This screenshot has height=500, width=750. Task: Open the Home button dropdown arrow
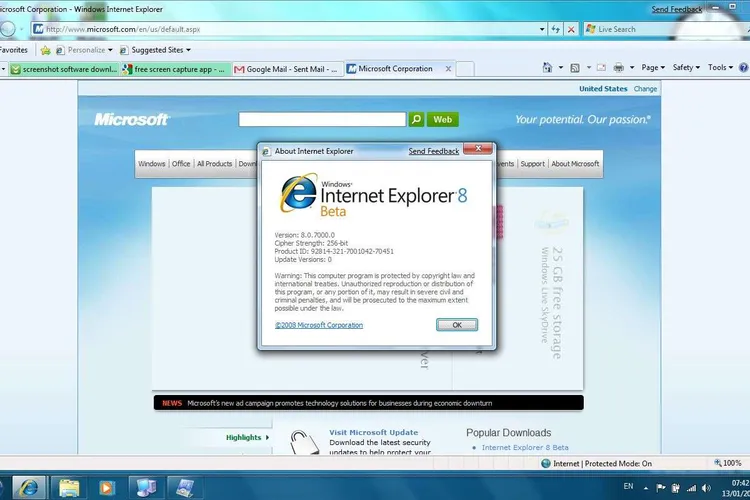(x=561, y=68)
